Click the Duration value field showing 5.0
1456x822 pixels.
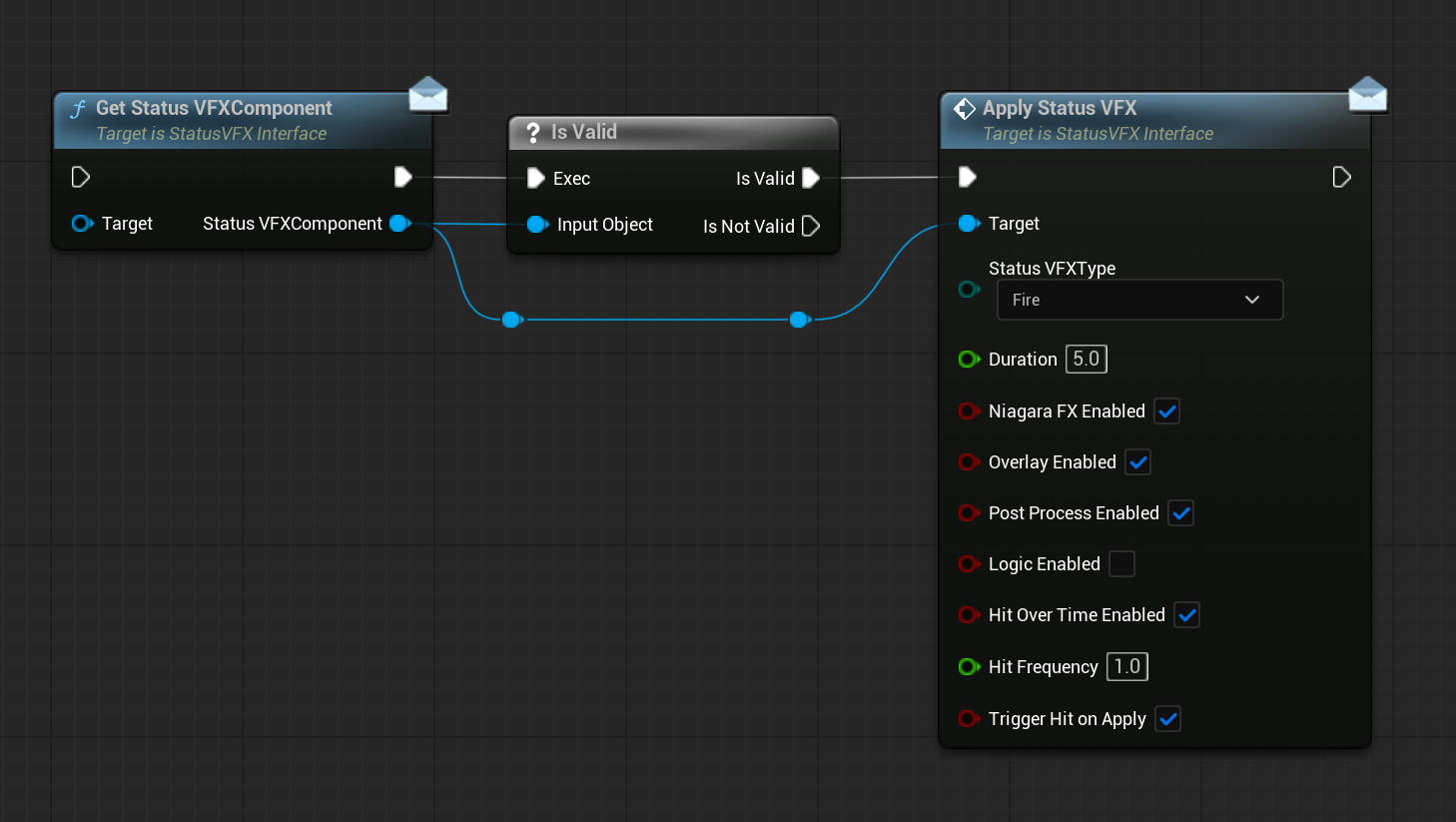1086,359
